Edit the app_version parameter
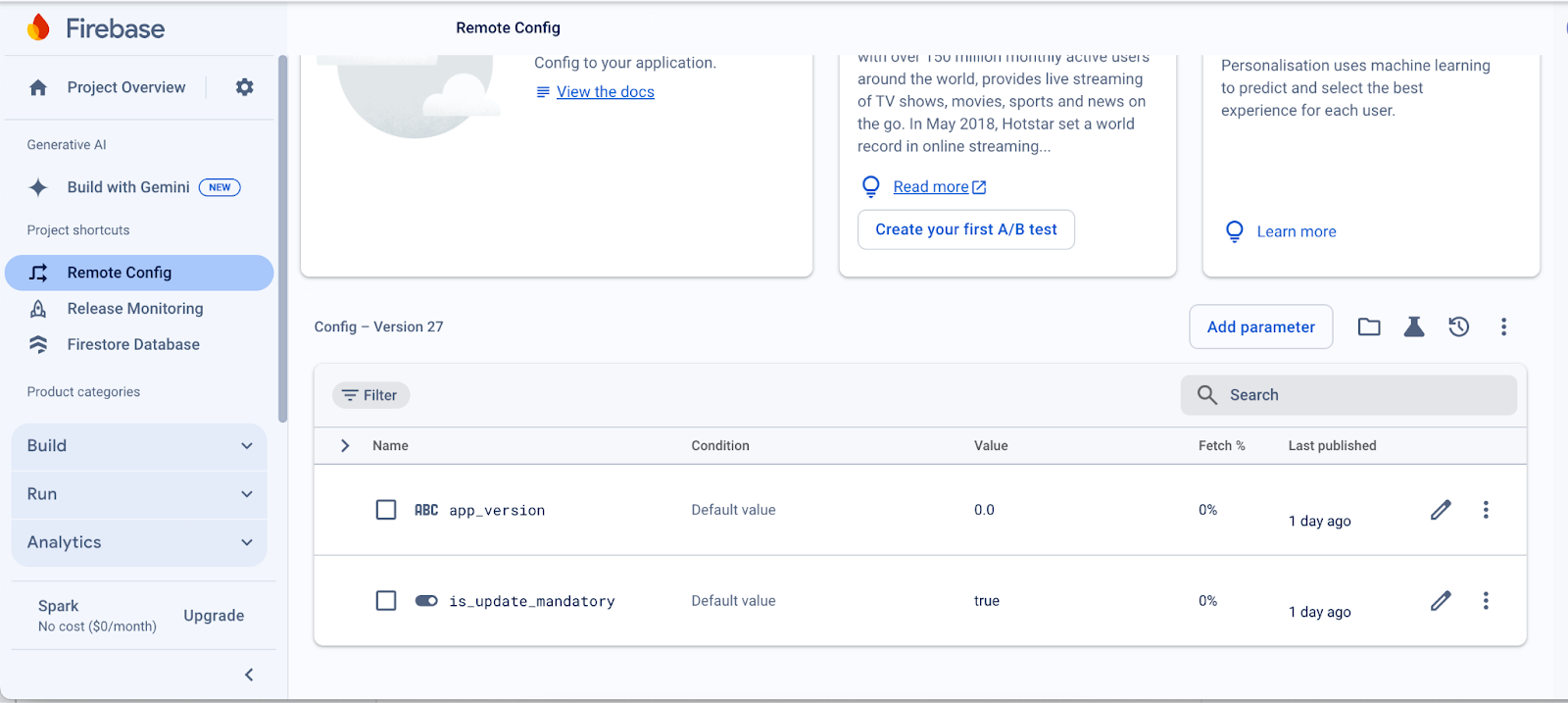The width and height of the screenshot is (1568, 703). 1441,510
